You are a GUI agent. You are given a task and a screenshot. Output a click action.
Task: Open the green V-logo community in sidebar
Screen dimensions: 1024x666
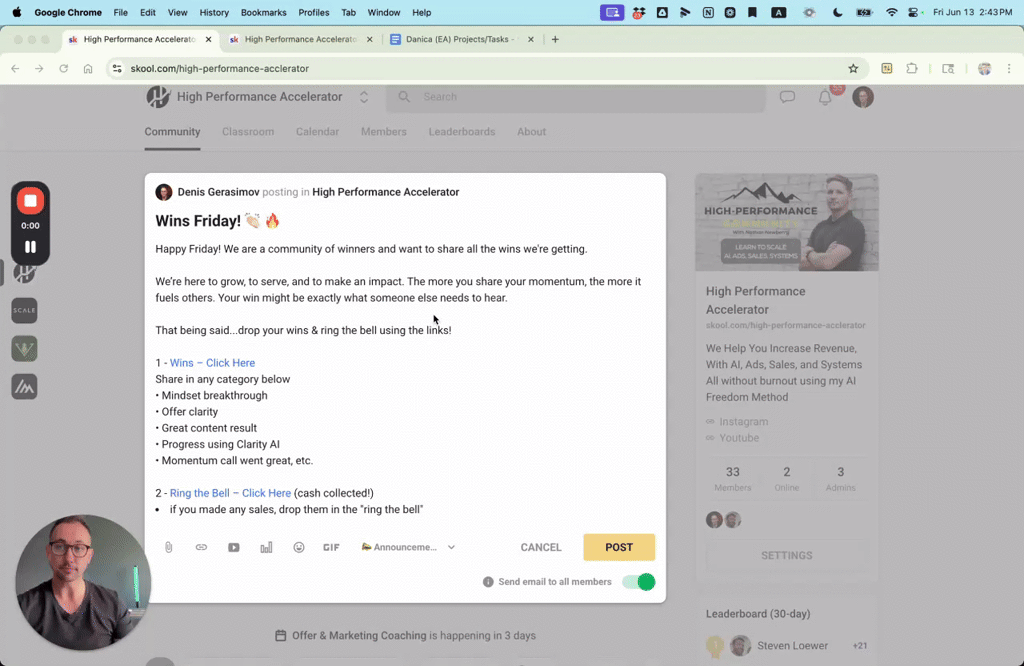(24, 349)
